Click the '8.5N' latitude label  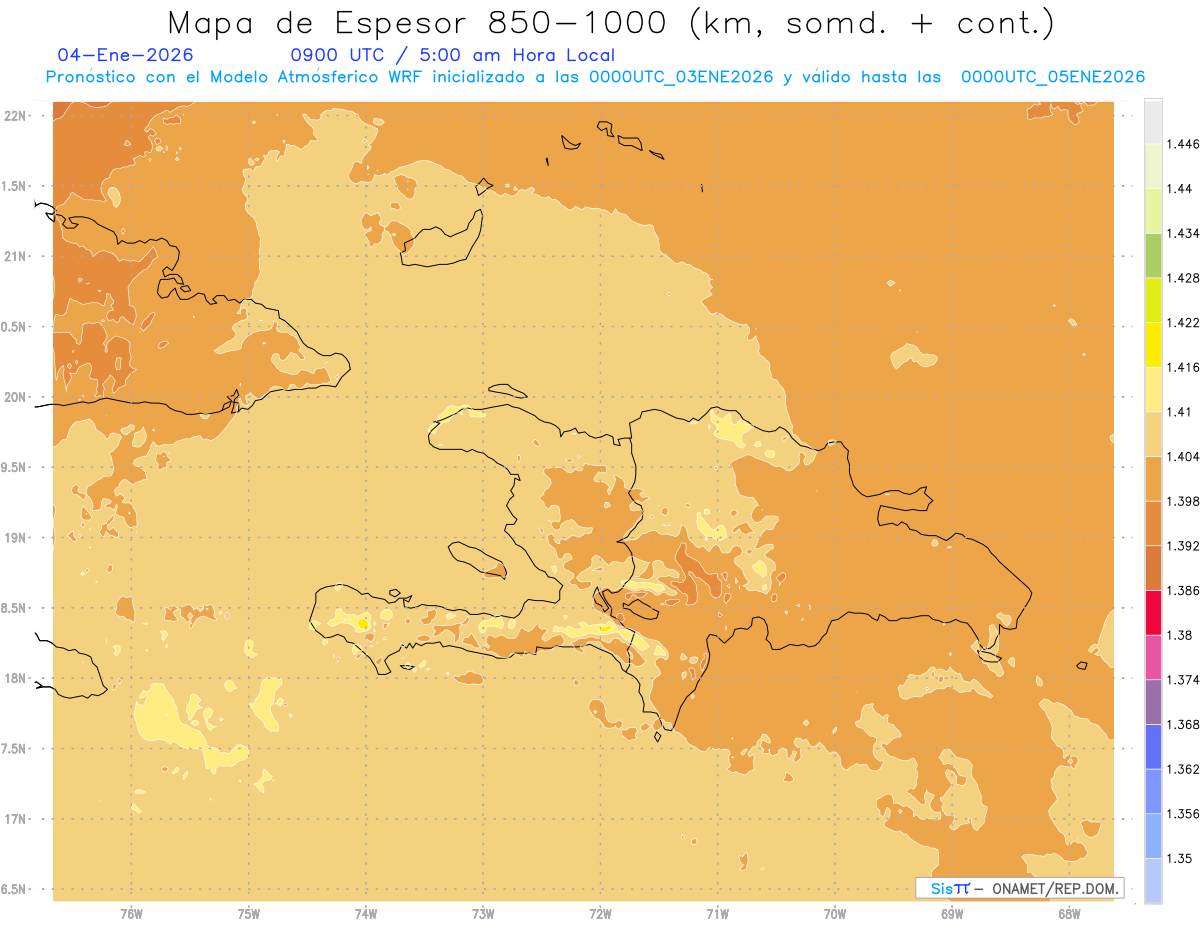click(14, 608)
